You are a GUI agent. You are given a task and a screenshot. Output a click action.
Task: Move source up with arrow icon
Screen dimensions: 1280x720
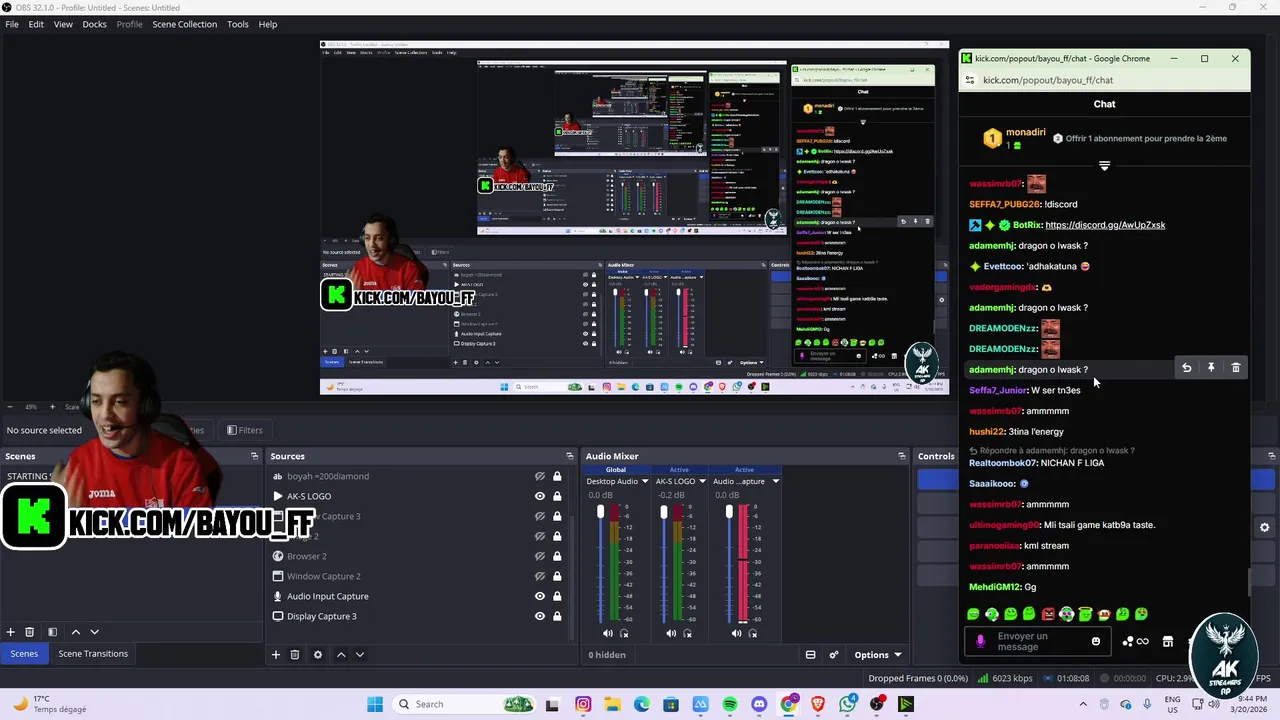click(x=341, y=654)
